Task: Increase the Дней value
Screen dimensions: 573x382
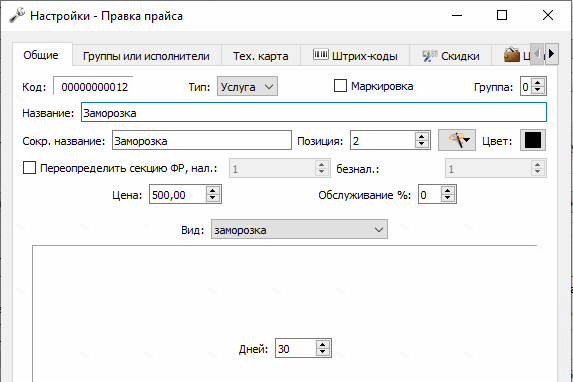Action: [322, 344]
